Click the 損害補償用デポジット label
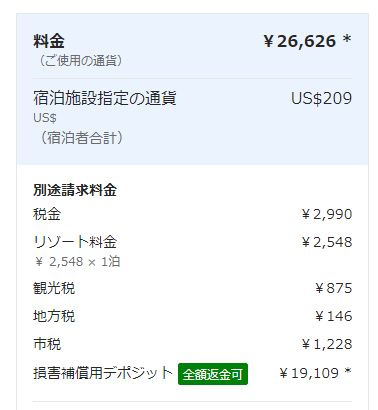This screenshot has width=378, height=410. (103, 373)
